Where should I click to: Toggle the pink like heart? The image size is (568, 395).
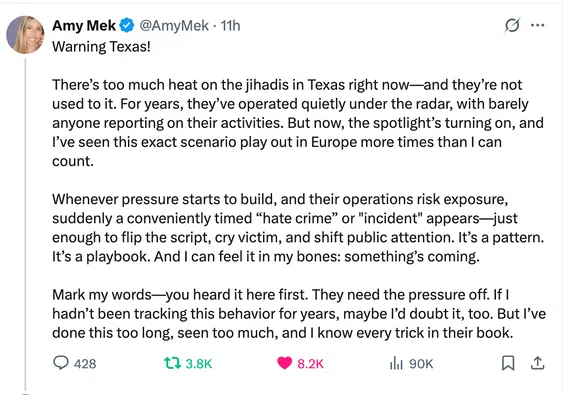284,363
